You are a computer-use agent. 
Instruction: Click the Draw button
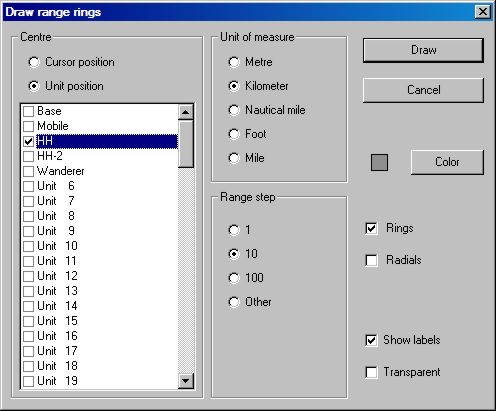pyautogui.click(x=423, y=50)
